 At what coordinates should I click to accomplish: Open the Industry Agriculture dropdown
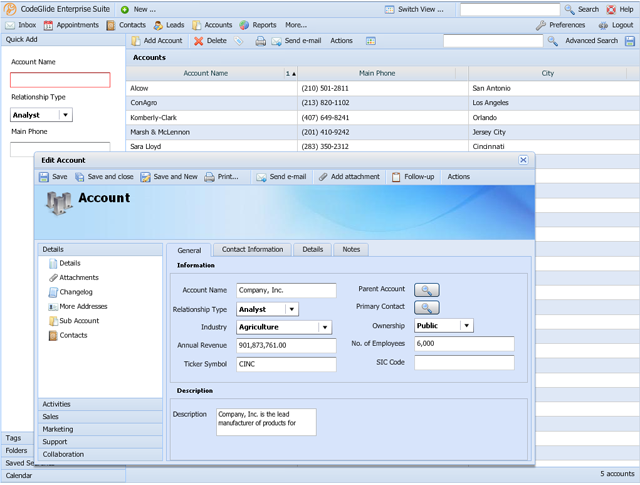click(x=325, y=327)
